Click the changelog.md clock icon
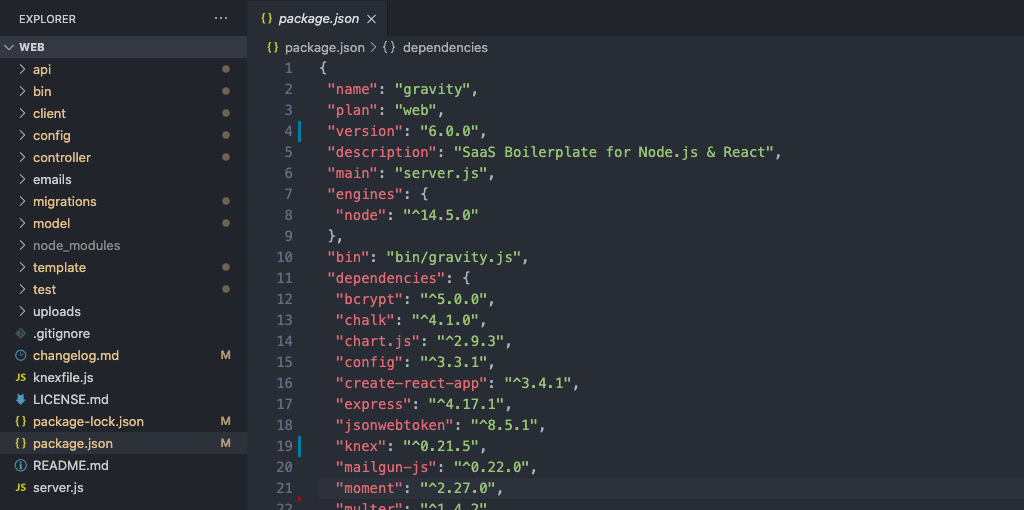 21,356
